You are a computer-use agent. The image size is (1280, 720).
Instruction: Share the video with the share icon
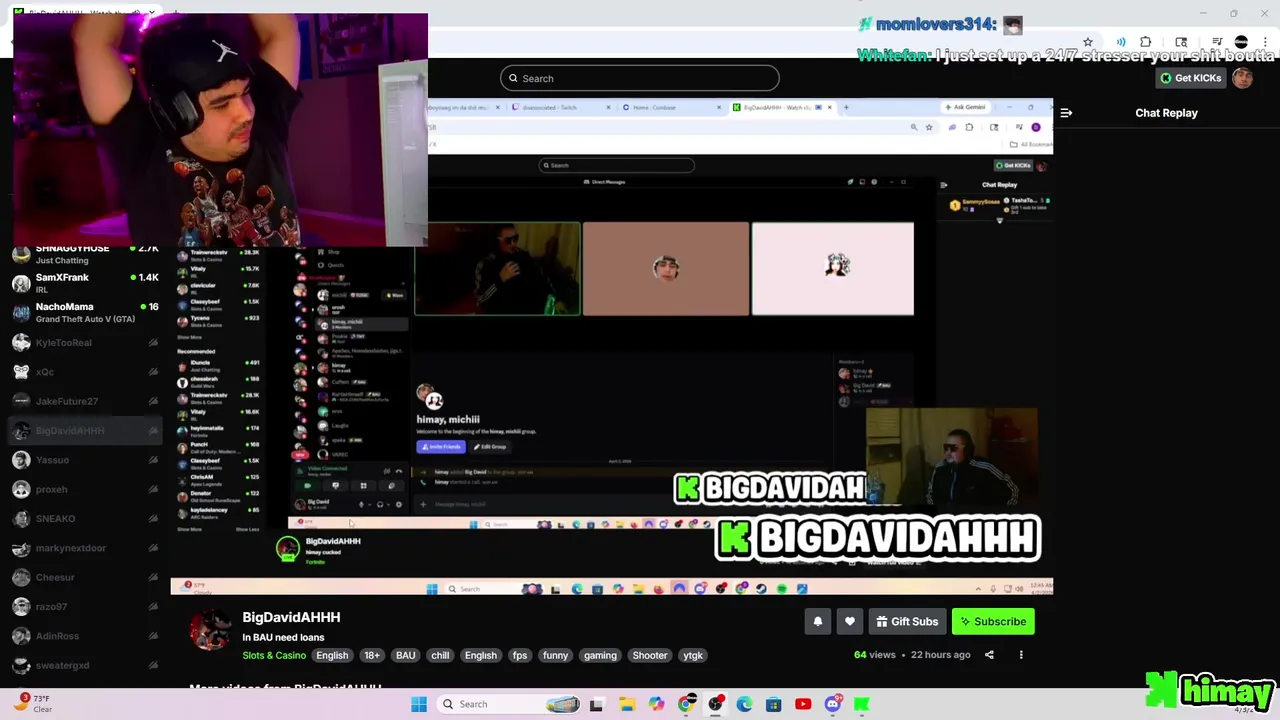pos(989,655)
